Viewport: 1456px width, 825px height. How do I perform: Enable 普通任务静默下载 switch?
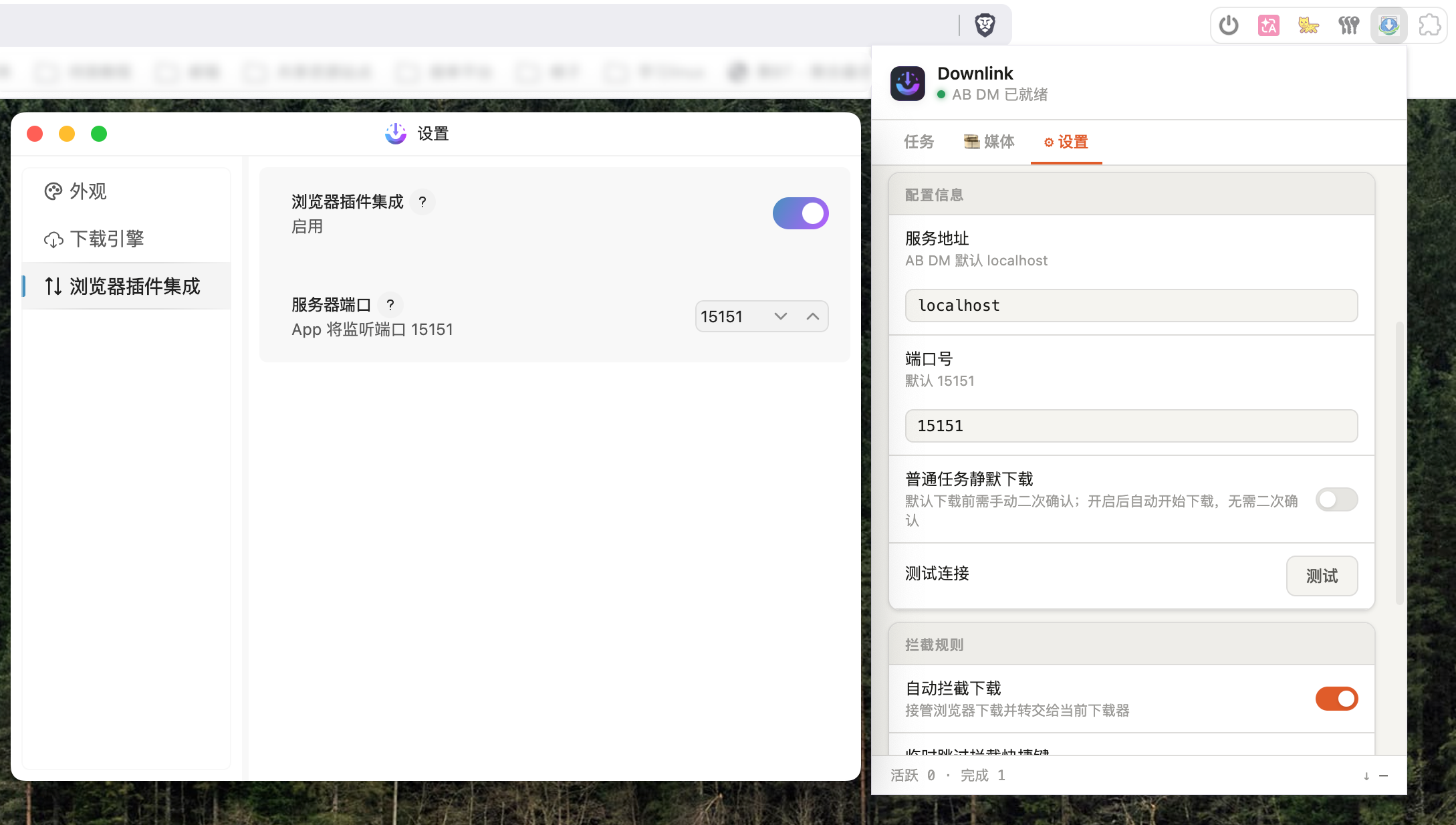(x=1336, y=499)
